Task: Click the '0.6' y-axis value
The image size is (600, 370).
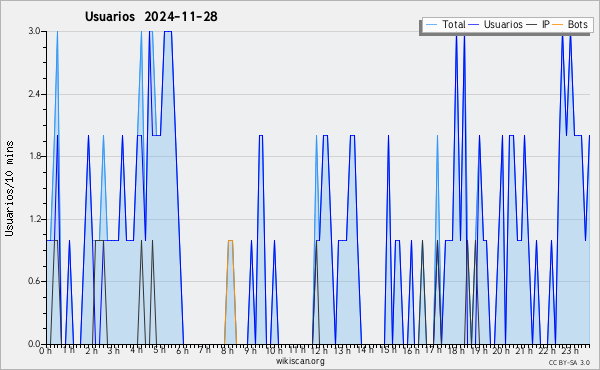Action: pyautogui.click(x=34, y=282)
